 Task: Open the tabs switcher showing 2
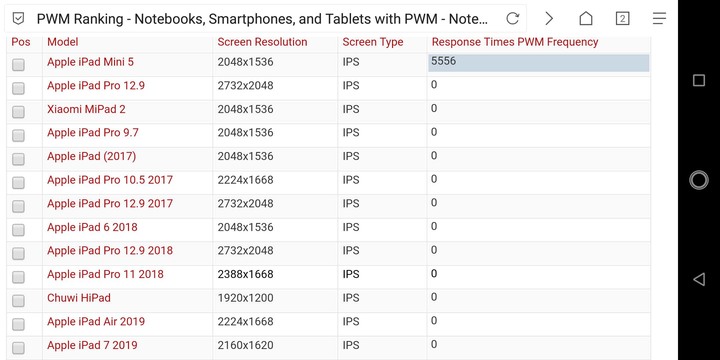point(622,19)
